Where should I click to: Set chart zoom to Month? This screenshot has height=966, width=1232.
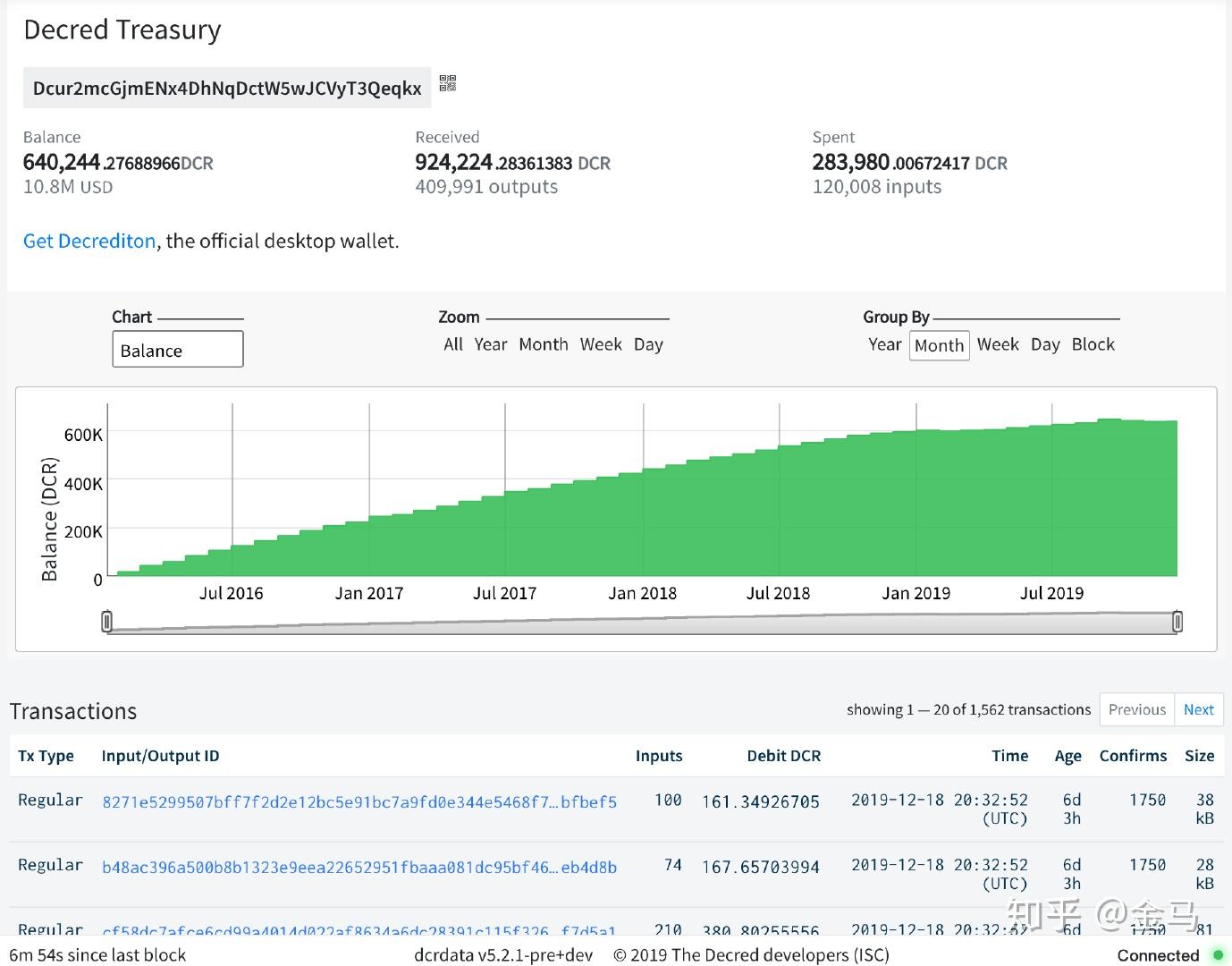(544, 344)
